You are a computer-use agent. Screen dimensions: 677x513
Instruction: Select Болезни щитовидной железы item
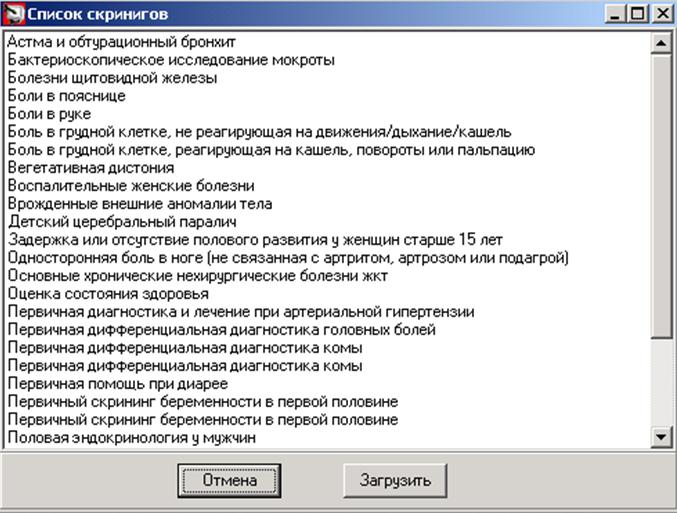click(112, 78)
